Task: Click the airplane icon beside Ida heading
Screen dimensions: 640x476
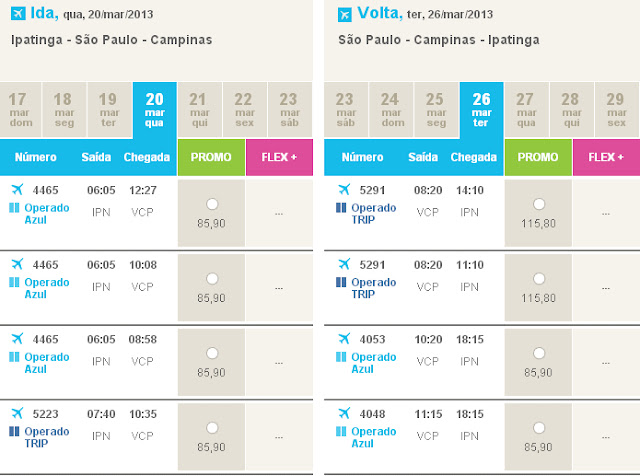Action: [x=18, y=14]
